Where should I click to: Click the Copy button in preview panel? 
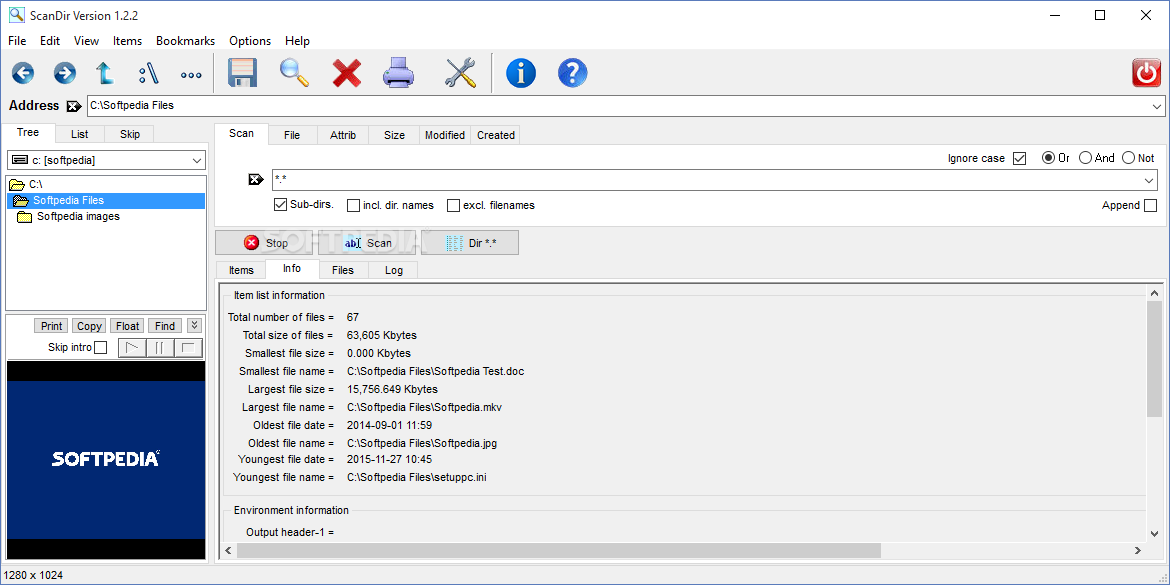point(90,326)
